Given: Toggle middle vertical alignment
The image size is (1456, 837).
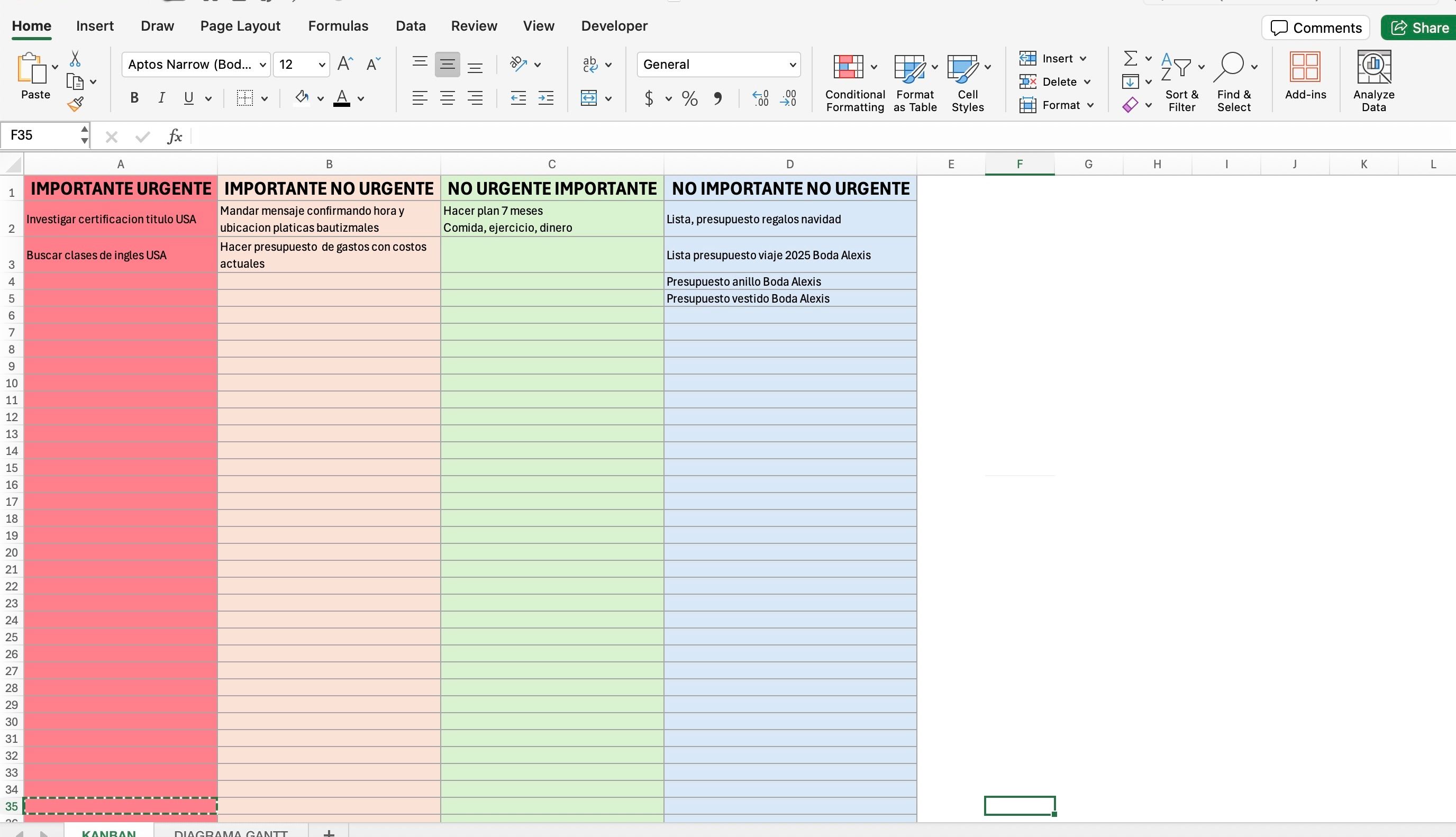Looking at the screenshot, I should tap(448, 64).
